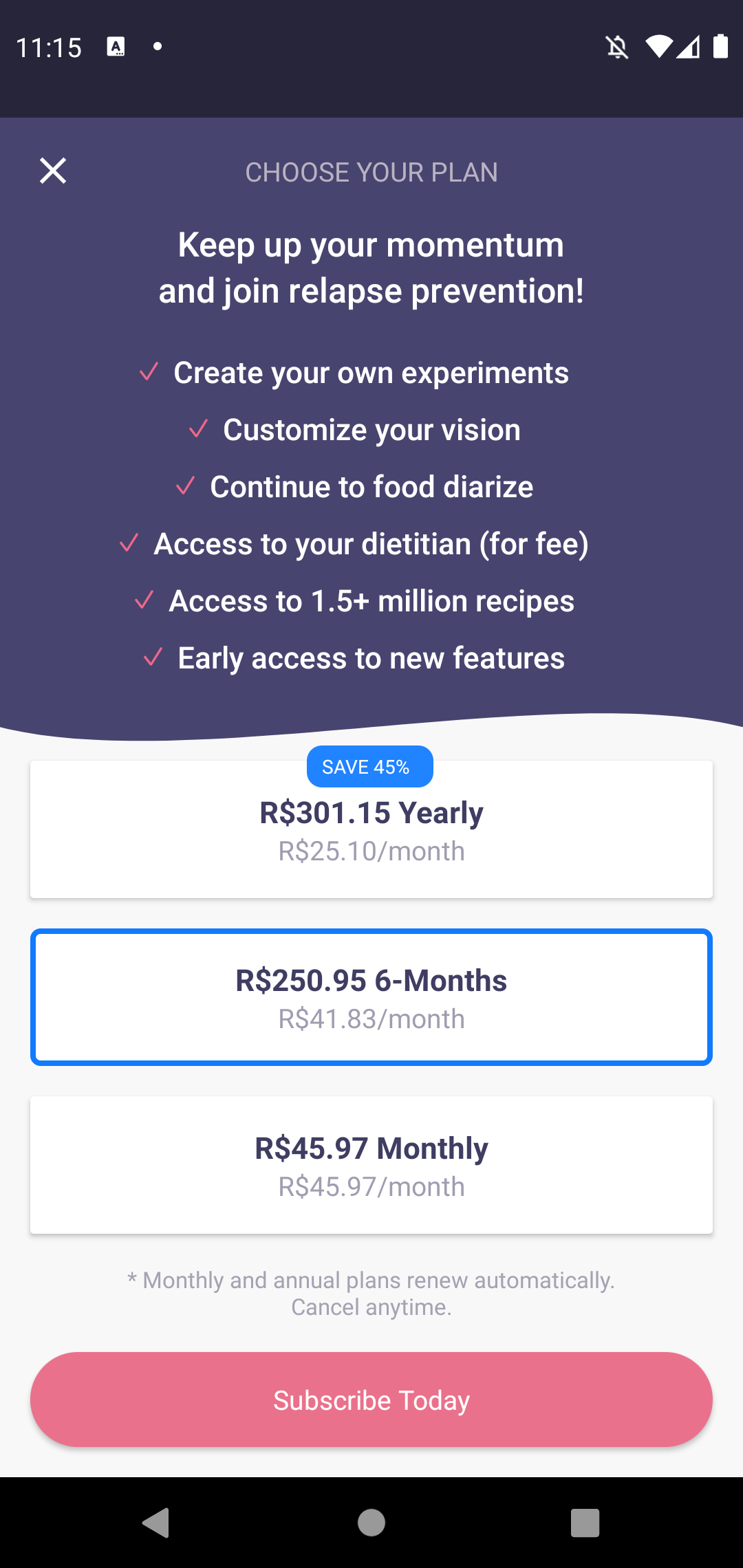Close the Choose Your Plan screen
Screen dimensions: 743x1568
point(53,171)
